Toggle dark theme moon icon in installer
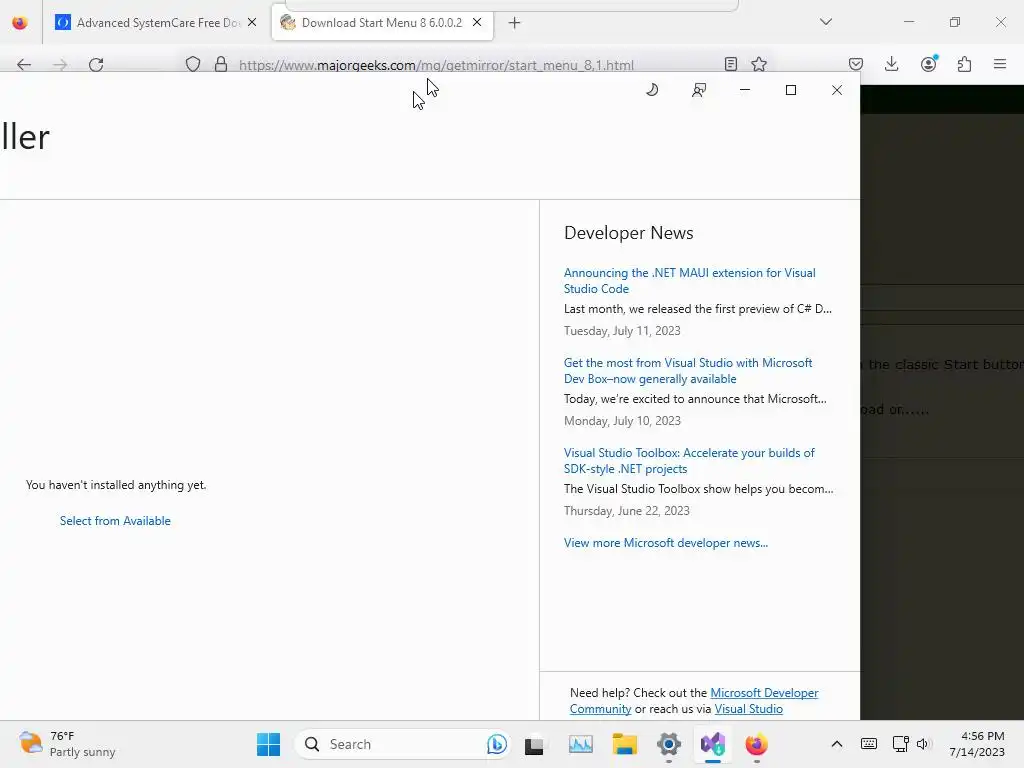Image resolution: width=1024 pixels, height=768 pixels. tap(652, 89)
